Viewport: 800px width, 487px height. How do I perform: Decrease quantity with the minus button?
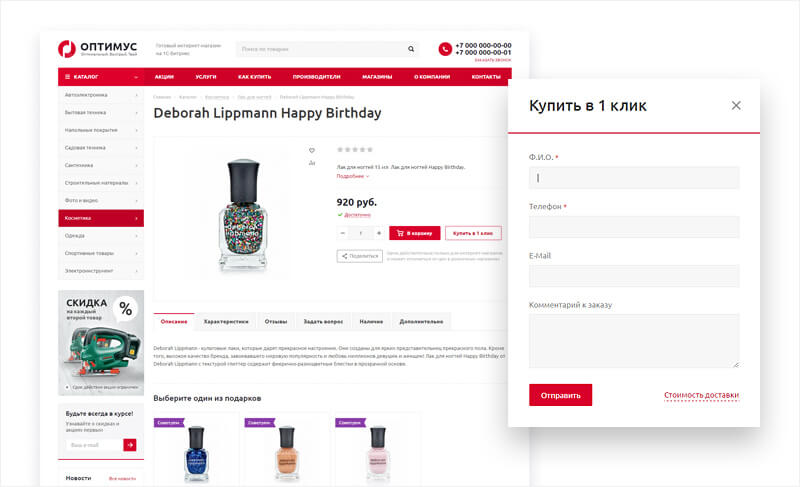343,233
